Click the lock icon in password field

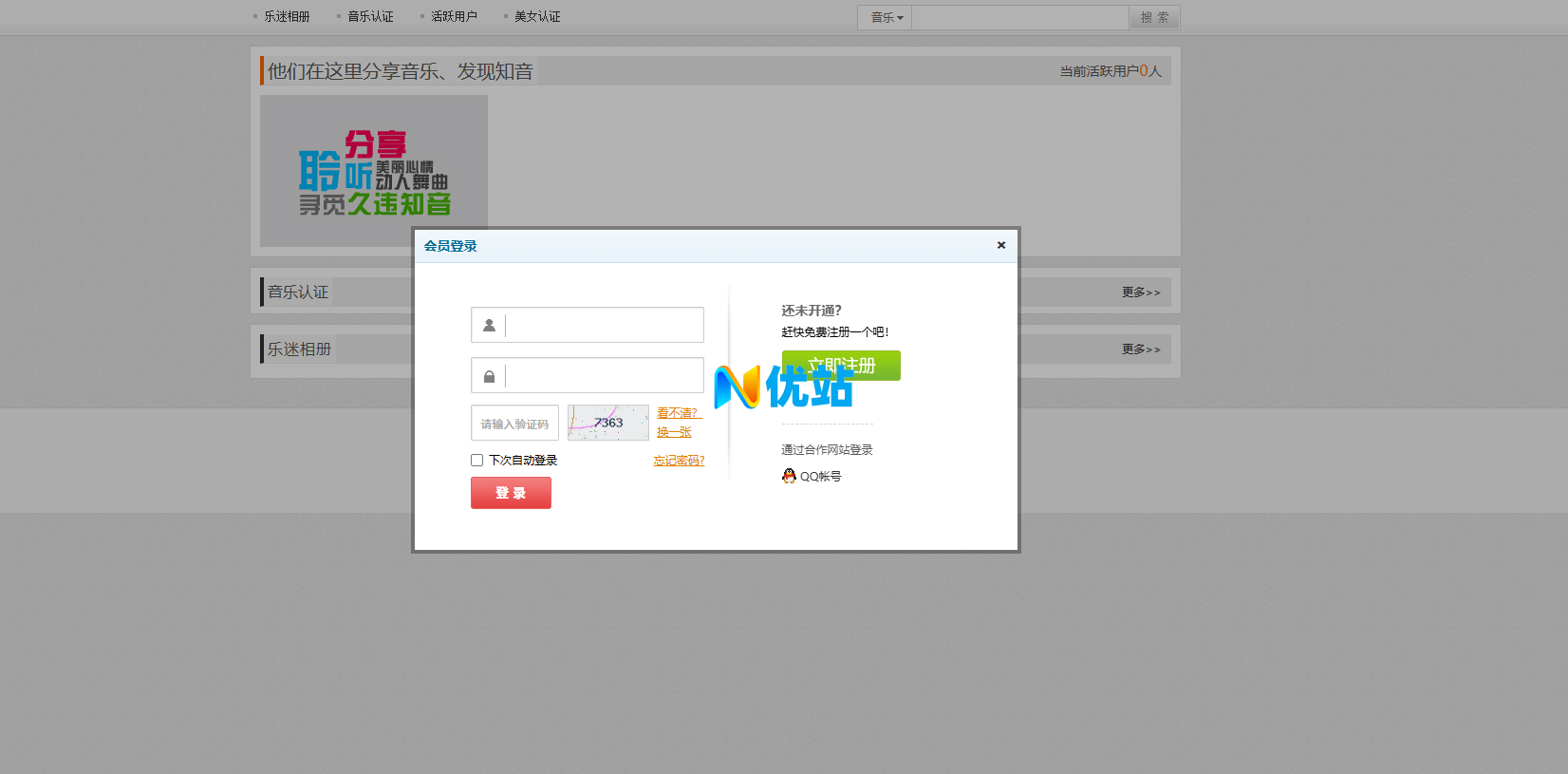(489, 376)
